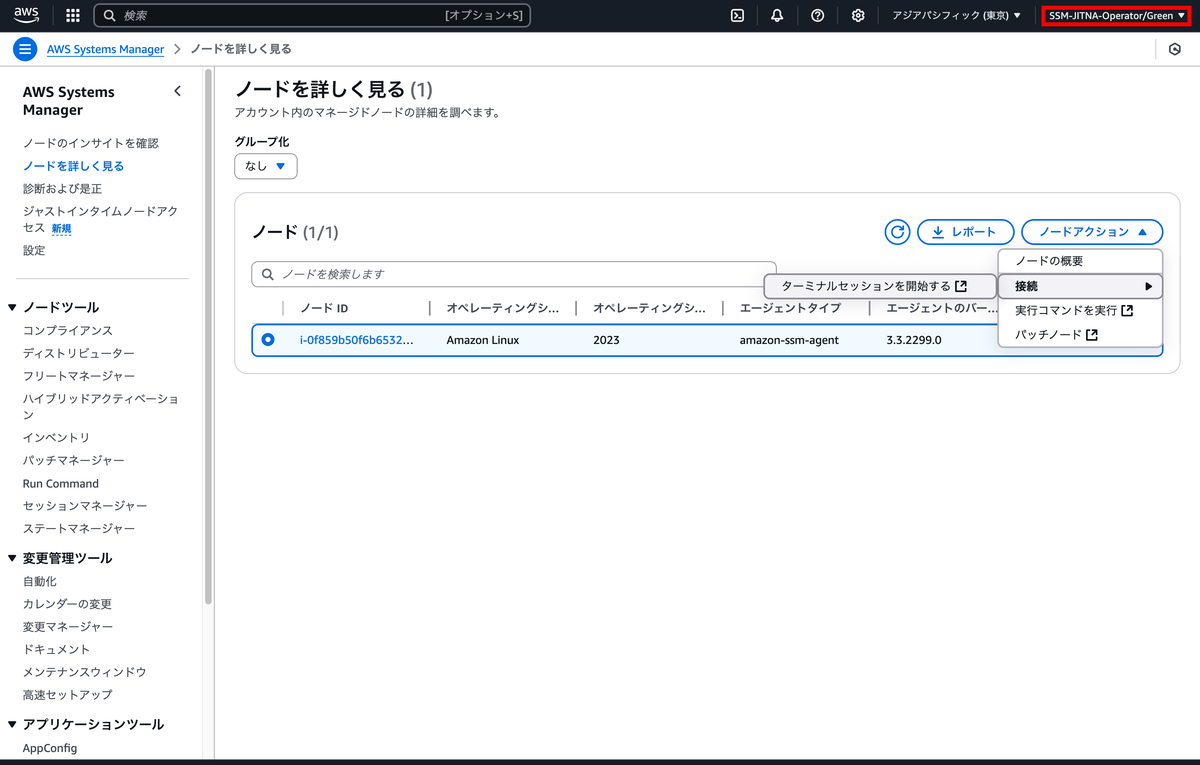The width and height of the screenshot is (1200, 765).
Task: Open ジャストインタイムノードアクセス in sidebar
Action: click(x=100, y=219)
